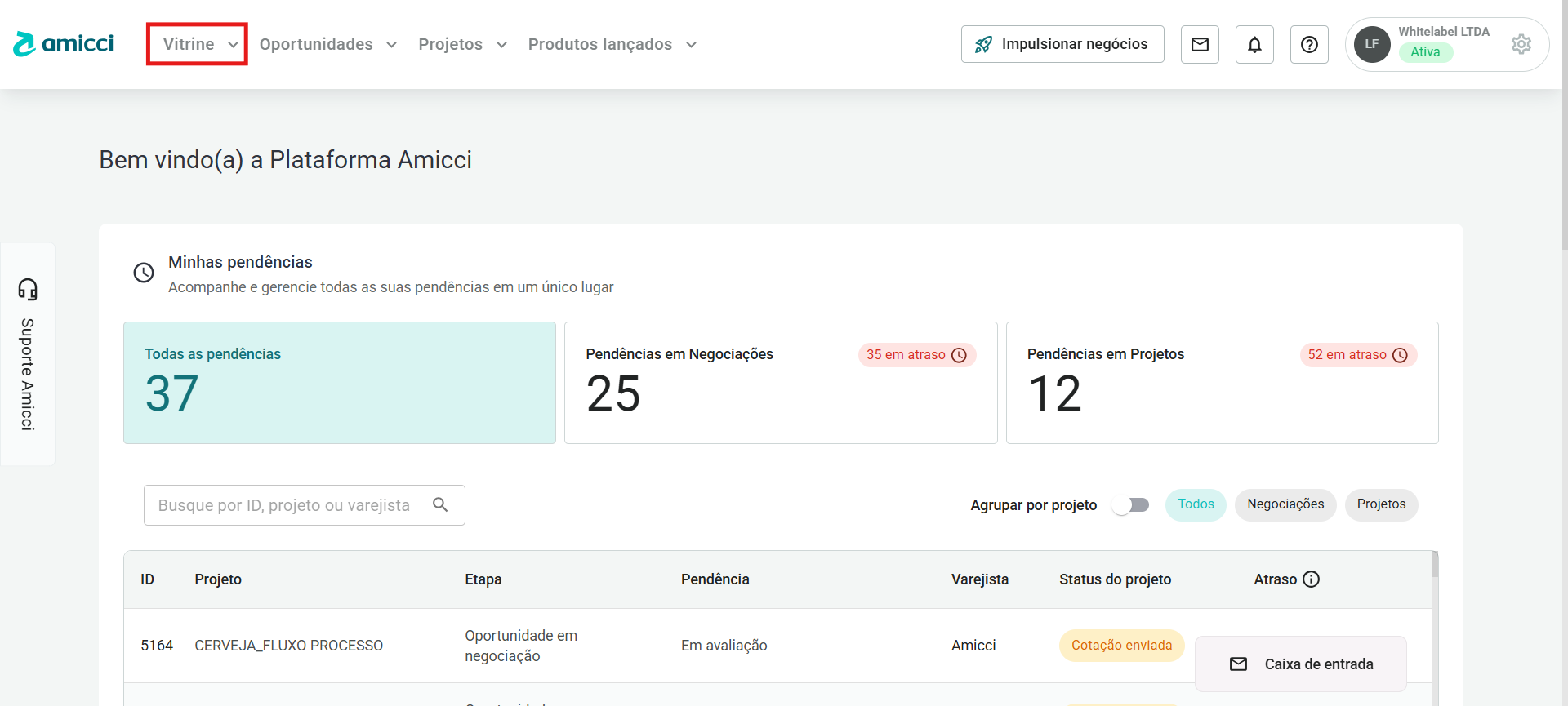Click the search magnifier icon

(x=440, y=505)
